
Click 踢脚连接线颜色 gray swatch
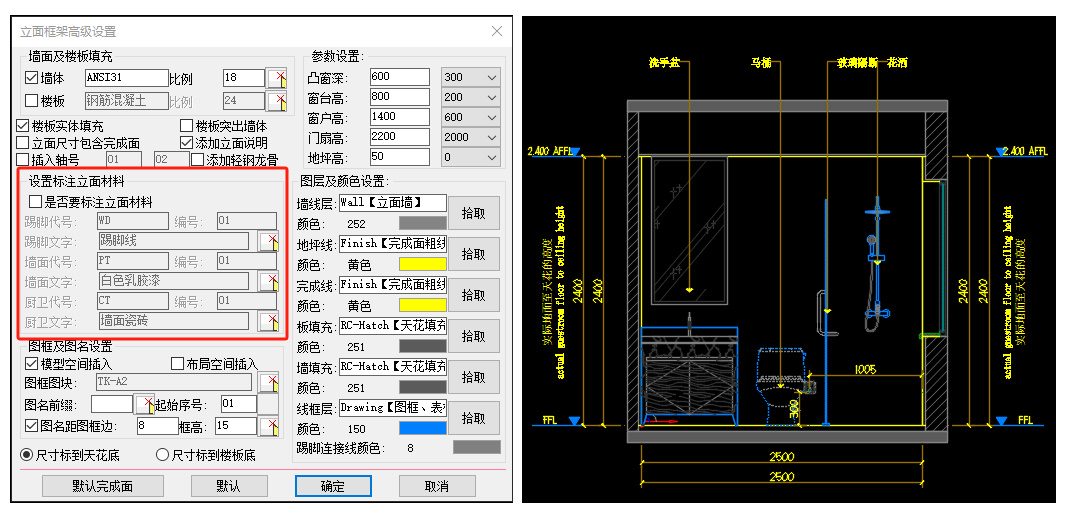[477, 447]
